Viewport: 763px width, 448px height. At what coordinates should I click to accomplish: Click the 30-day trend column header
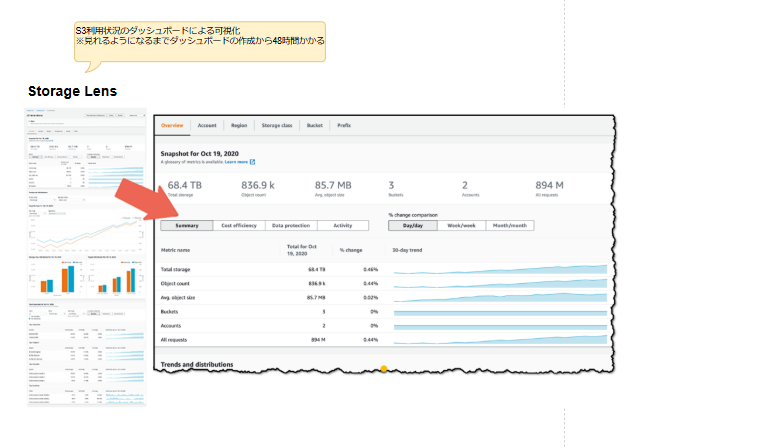[x=407, y=250]
